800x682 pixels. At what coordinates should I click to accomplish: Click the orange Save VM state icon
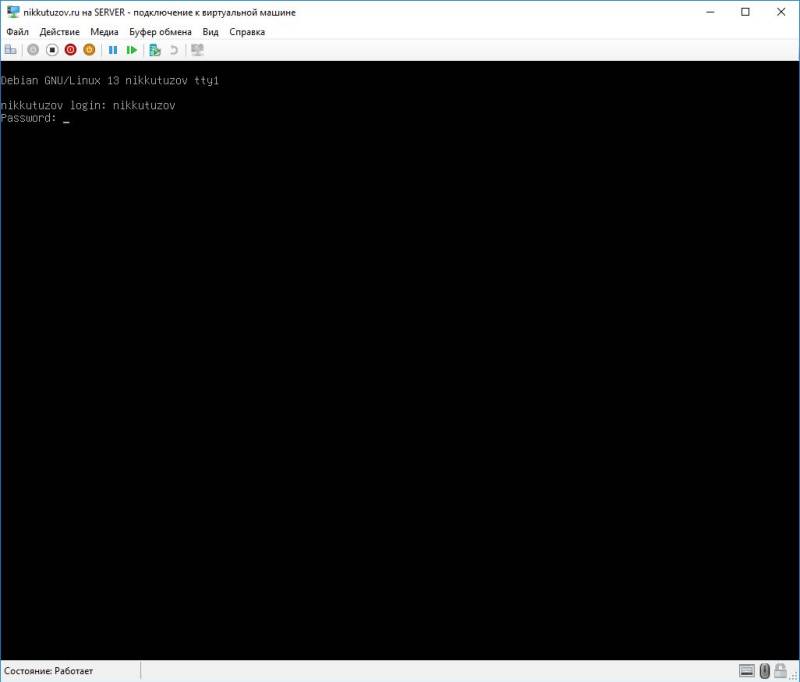[88, 49]
